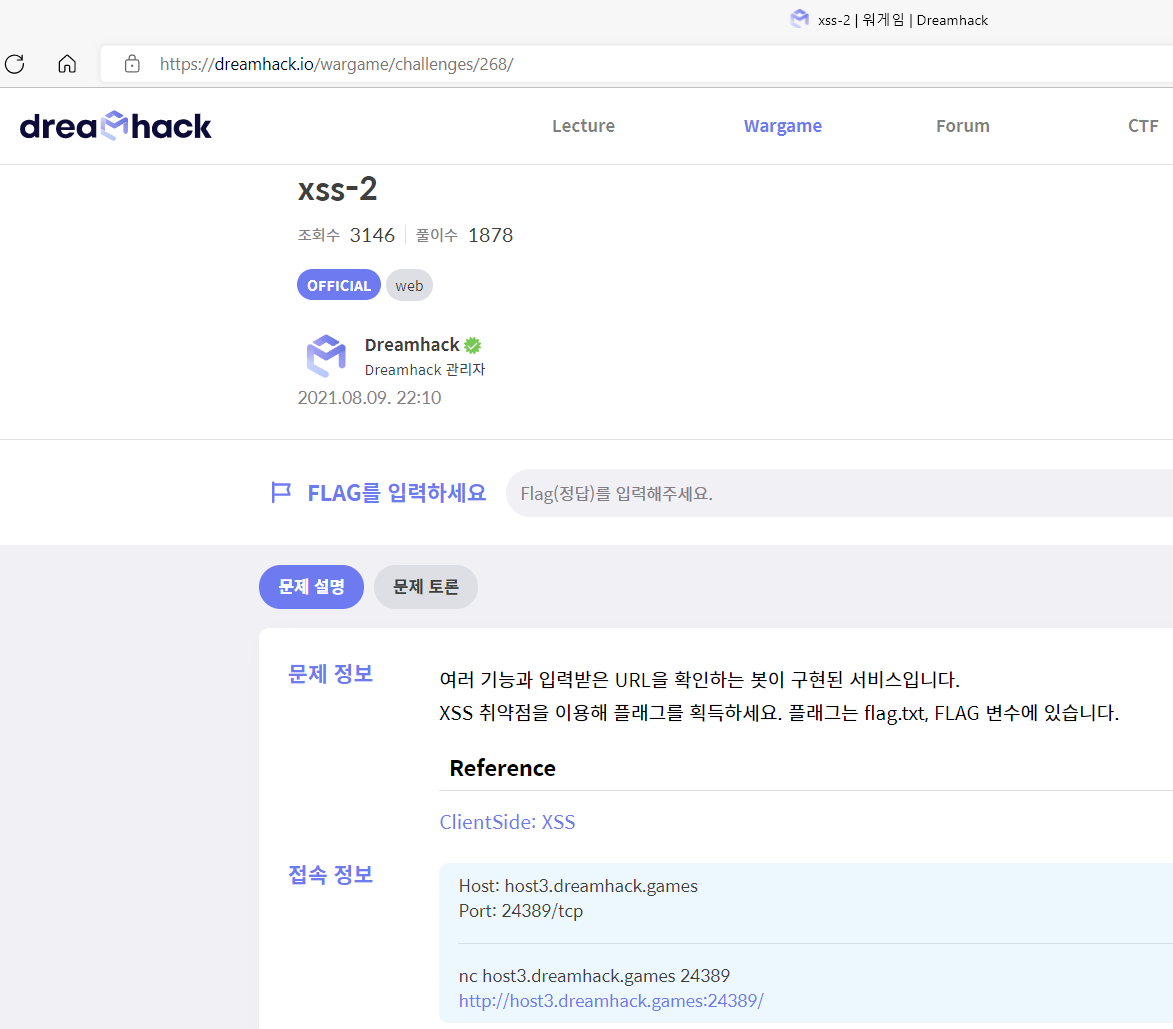Select the 풀이수 1878 solve count
The width and height of the screenshot is (1173, 1029).
click(465, 235)
